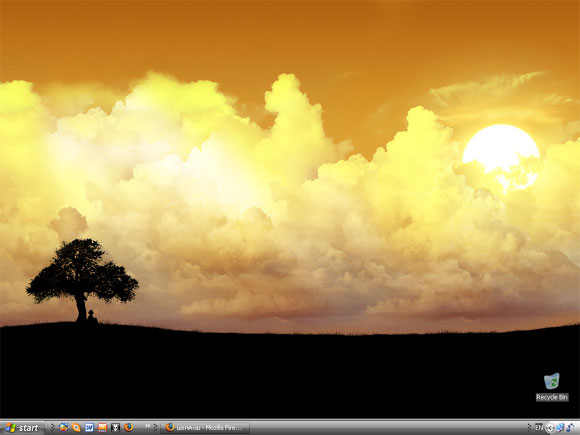Switch to the Mozilla Firefox taskbar window
This screenshot has width=580, height=435.
[205, 428]
